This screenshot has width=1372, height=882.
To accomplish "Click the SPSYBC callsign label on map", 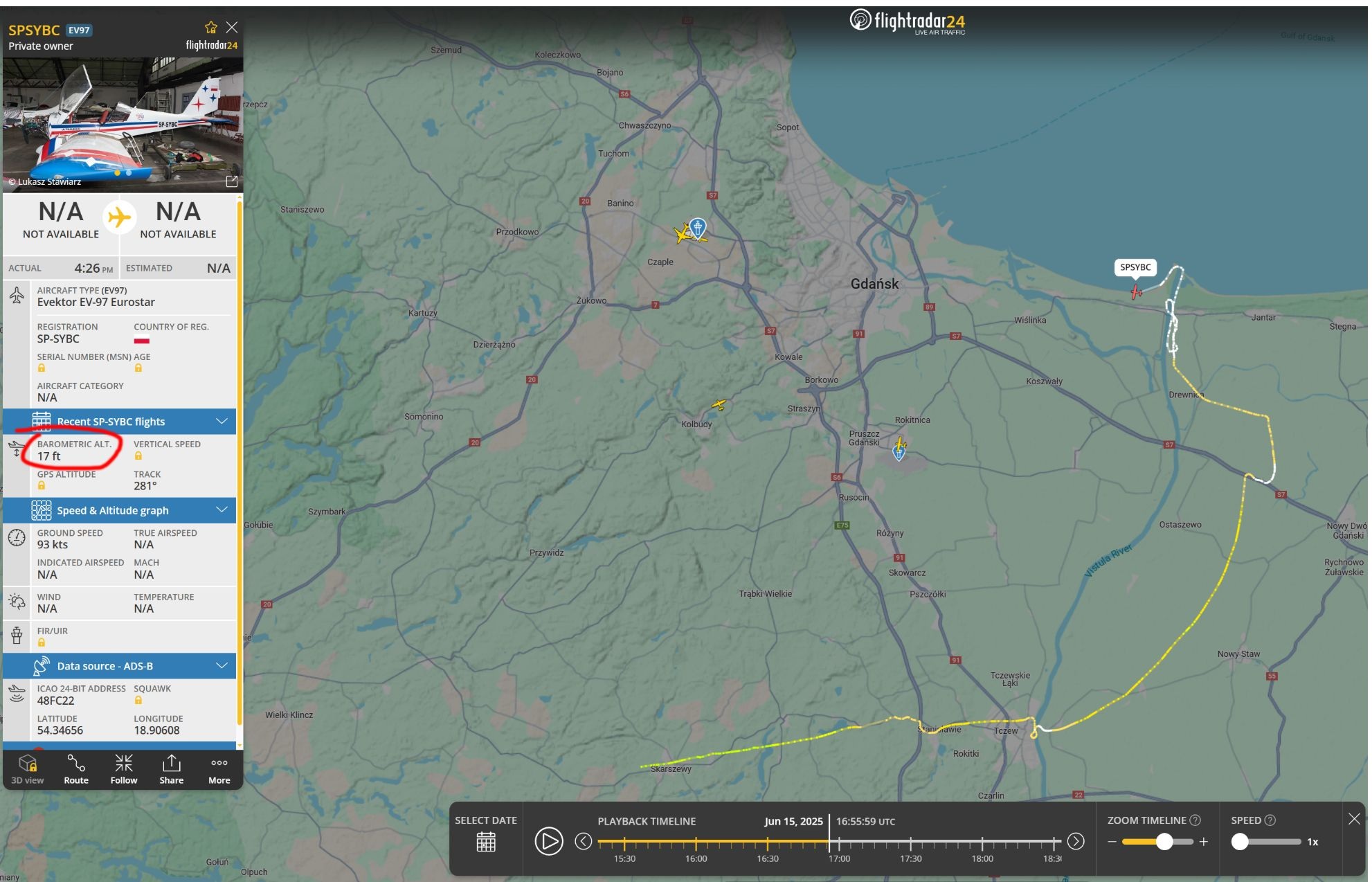I will (x=1135, y=267).
